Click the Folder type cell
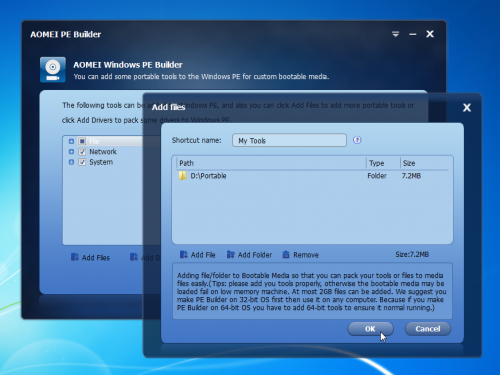500x375 pixels. 377,176
